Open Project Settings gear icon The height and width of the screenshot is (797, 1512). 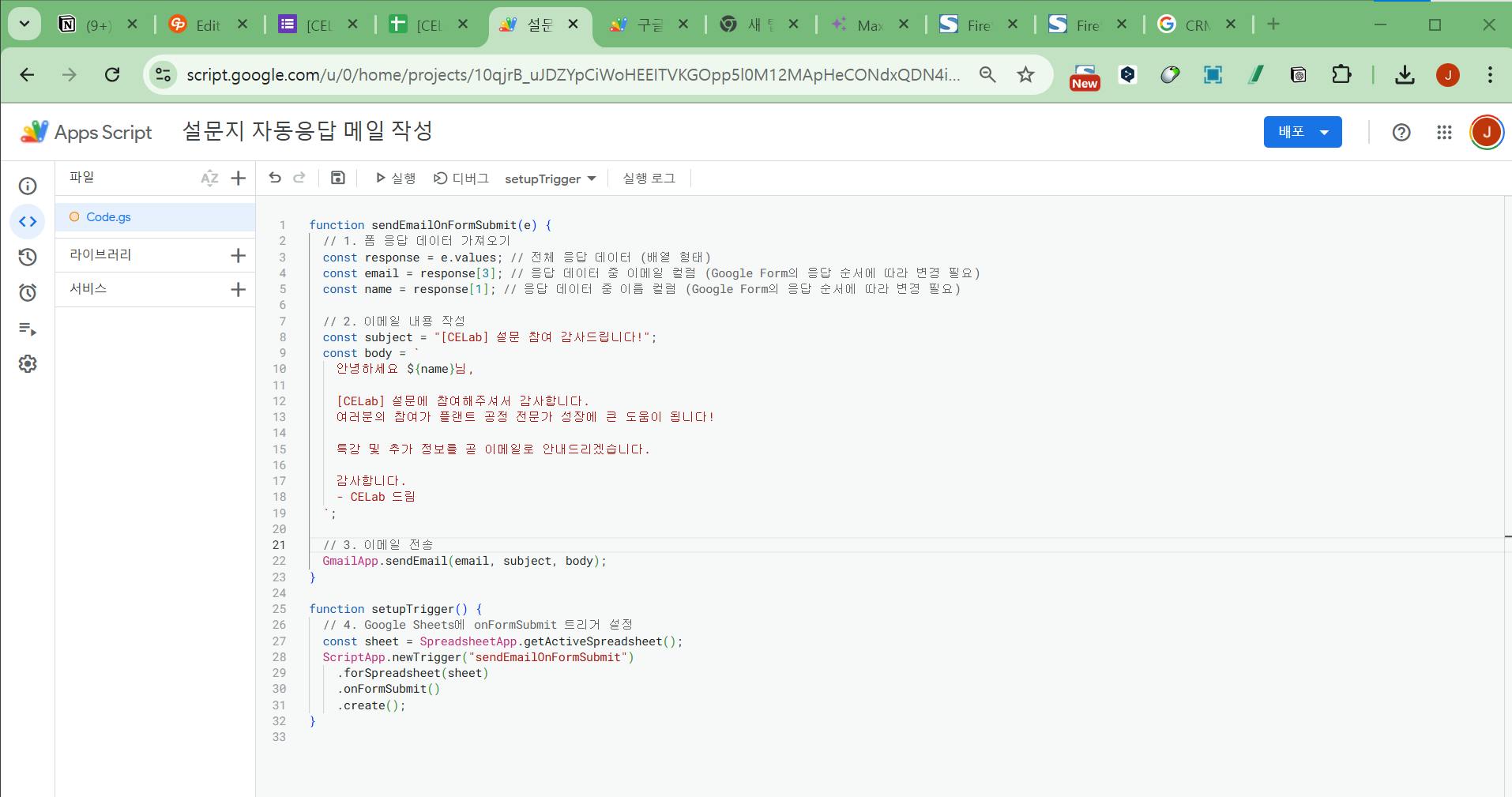[x=28, y=364]
